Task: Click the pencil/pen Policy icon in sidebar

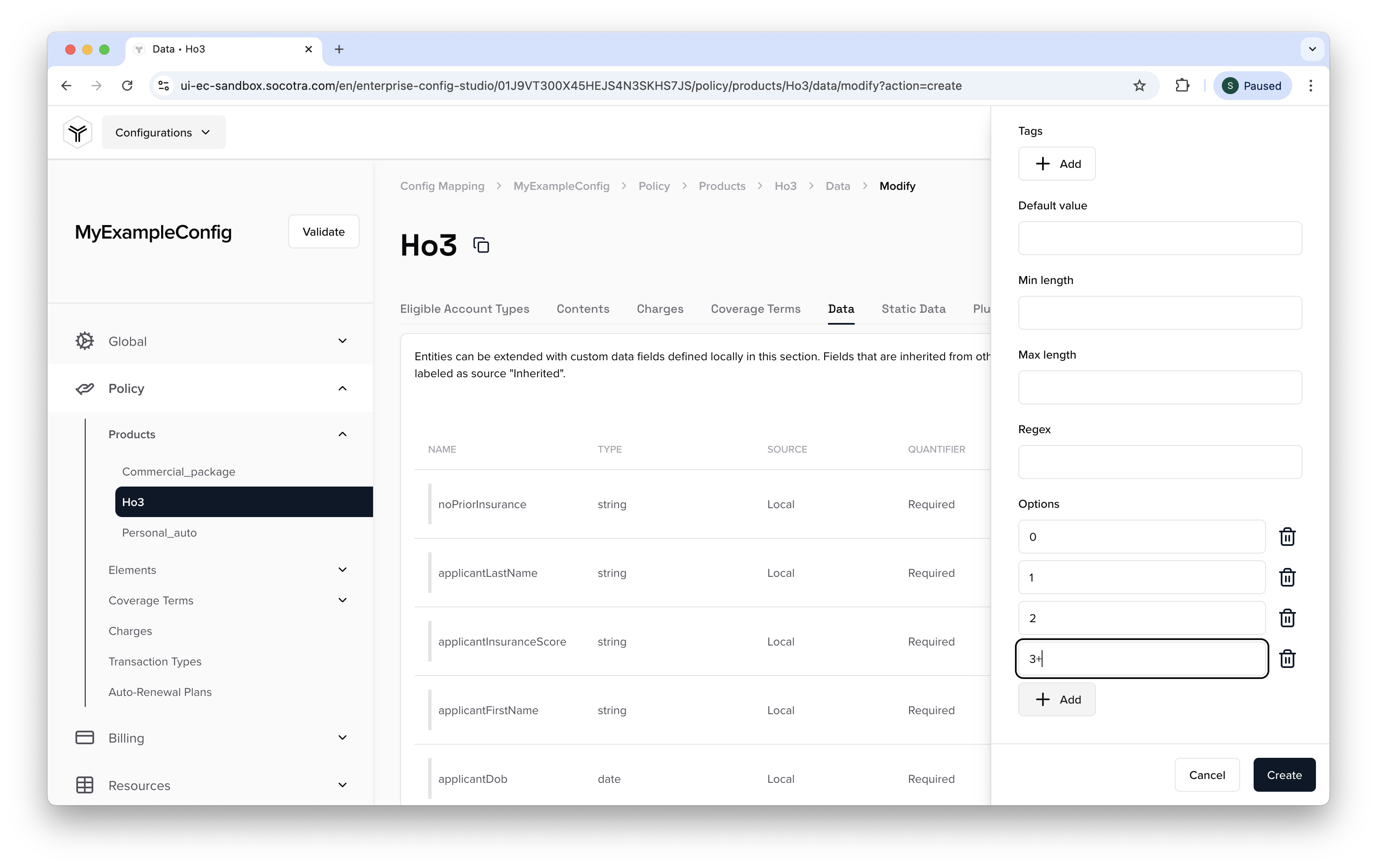Action: point(85,388)
